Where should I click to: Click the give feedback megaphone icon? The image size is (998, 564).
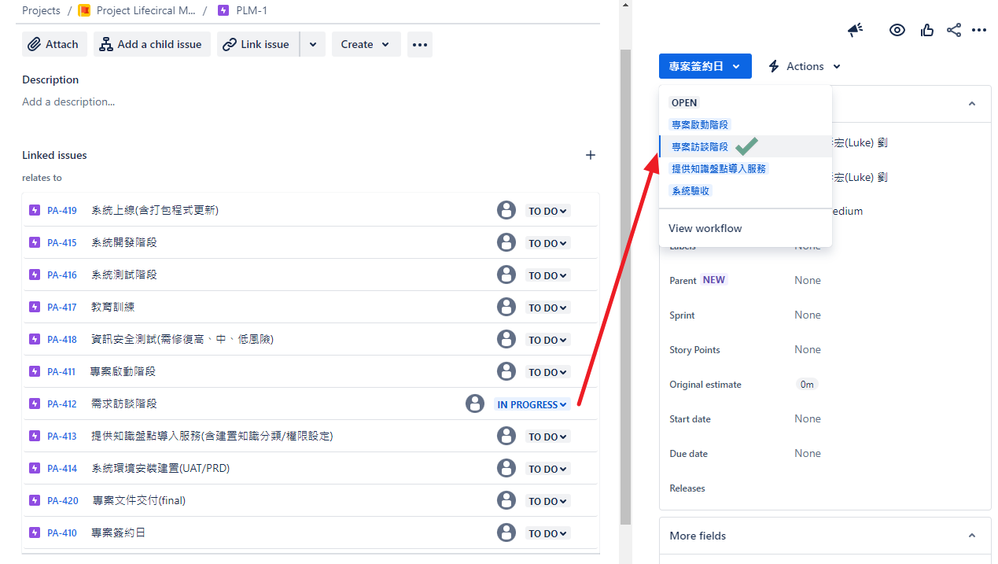(x=855, y=30)
